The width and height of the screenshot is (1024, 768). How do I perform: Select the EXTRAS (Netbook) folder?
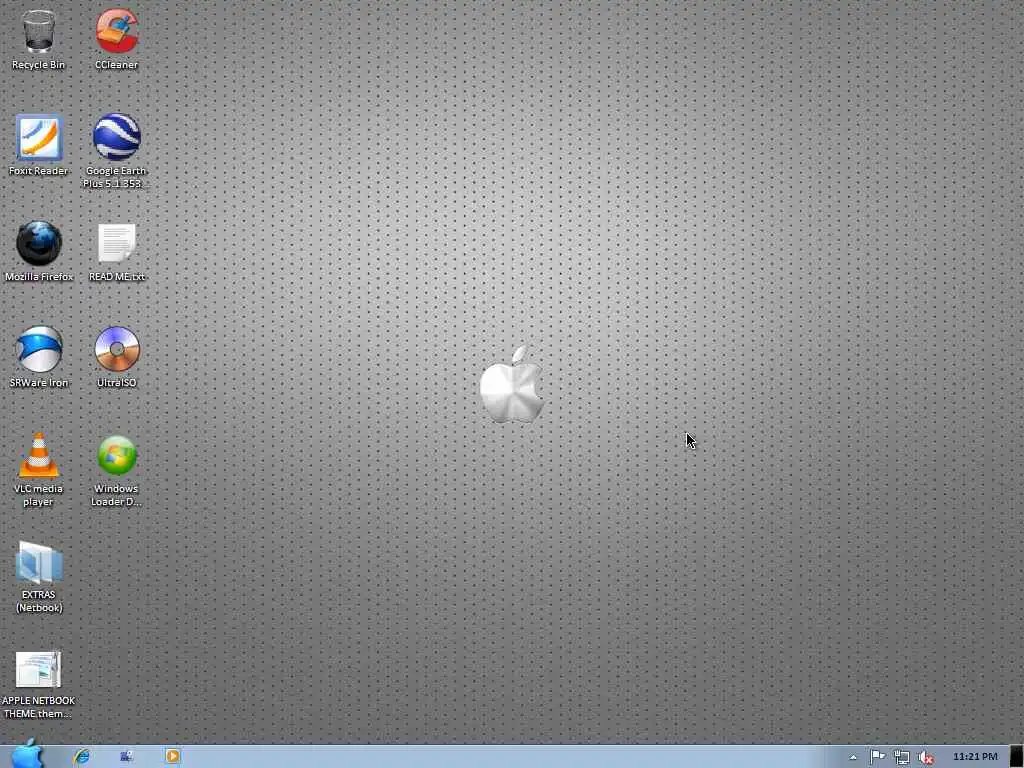coord(39,577)
